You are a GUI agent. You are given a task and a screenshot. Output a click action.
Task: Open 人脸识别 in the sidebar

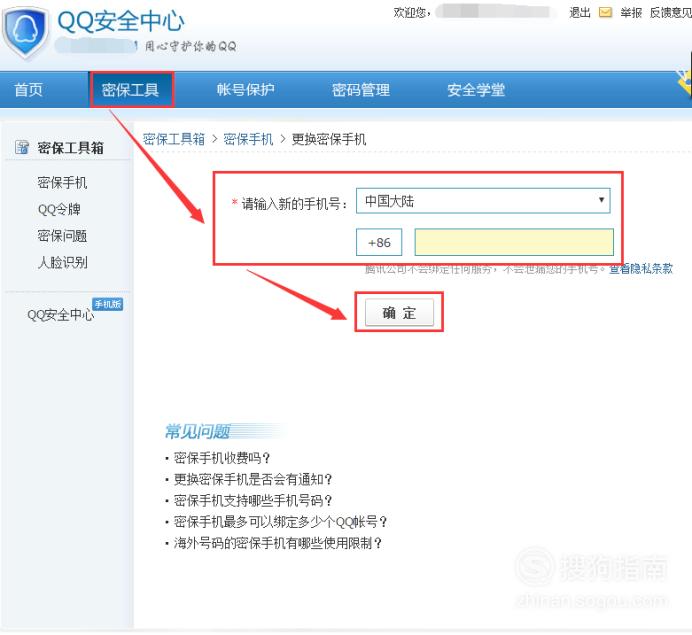[62, 262]
